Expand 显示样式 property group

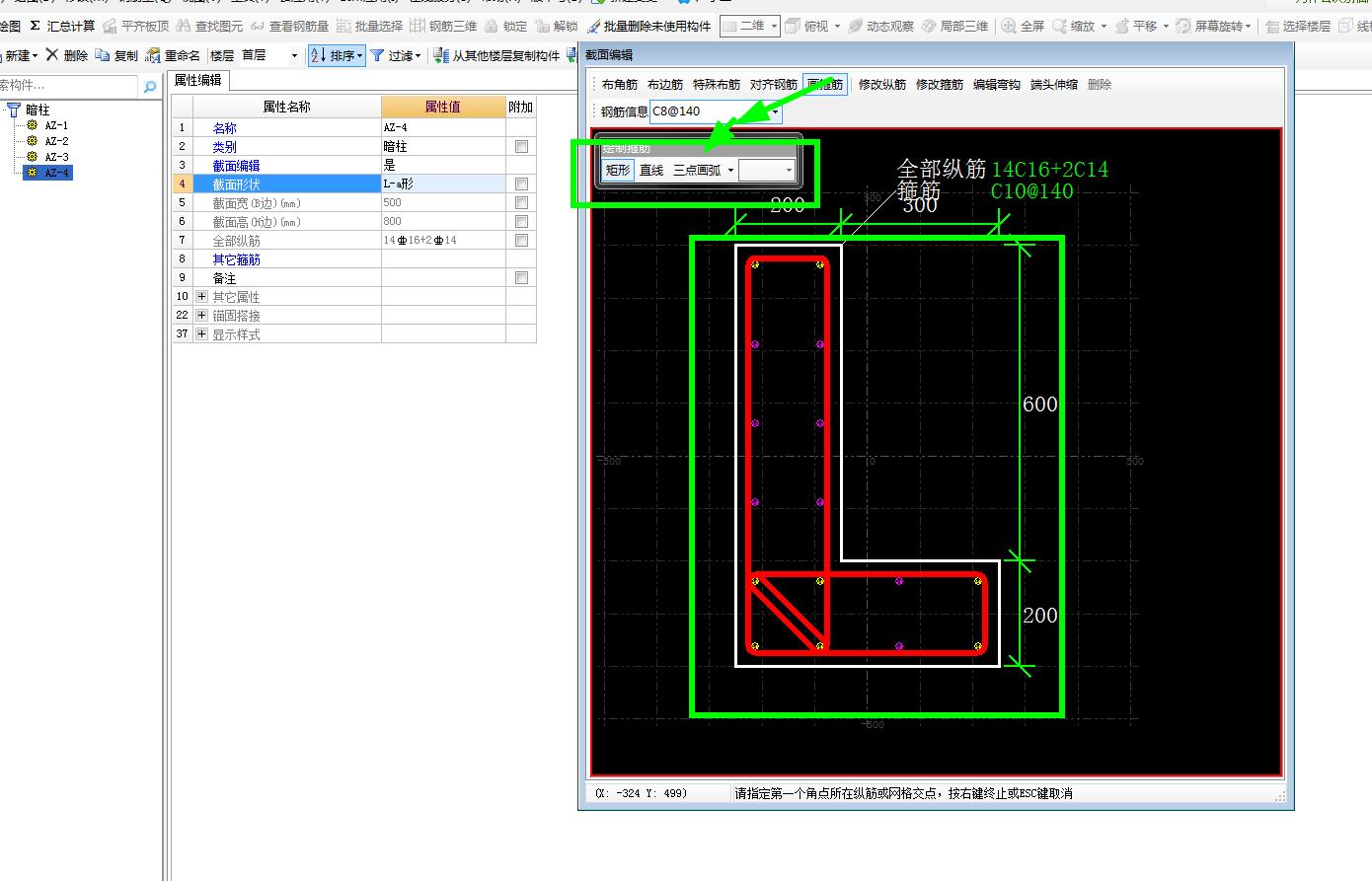pos(201,333)
